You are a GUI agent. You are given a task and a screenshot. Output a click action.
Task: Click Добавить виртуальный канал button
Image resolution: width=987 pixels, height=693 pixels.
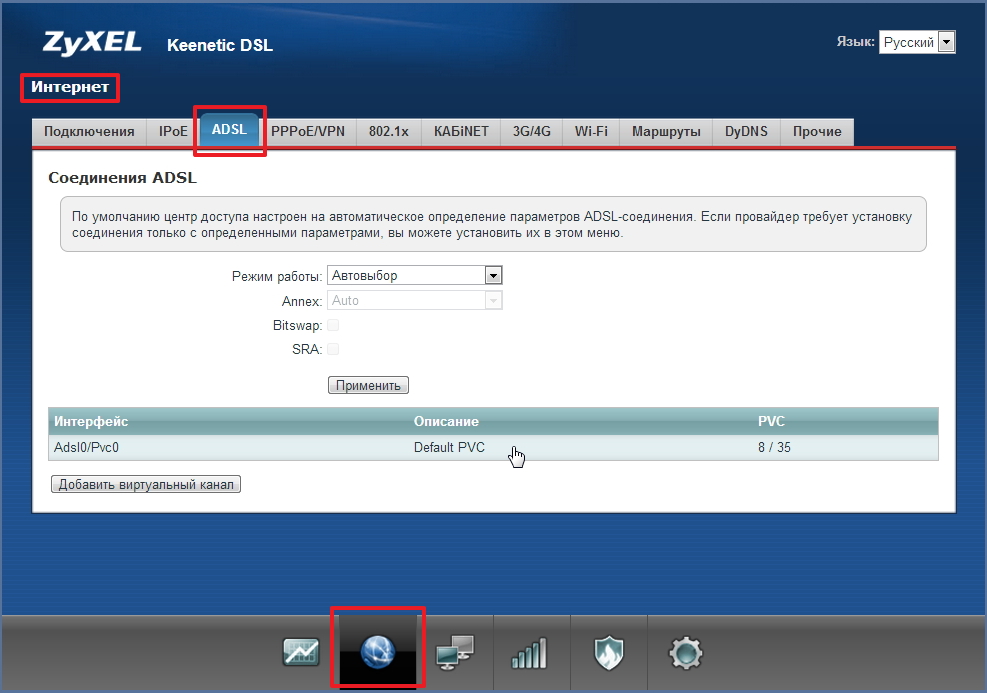pyautogui.click(x=146, y=485)
